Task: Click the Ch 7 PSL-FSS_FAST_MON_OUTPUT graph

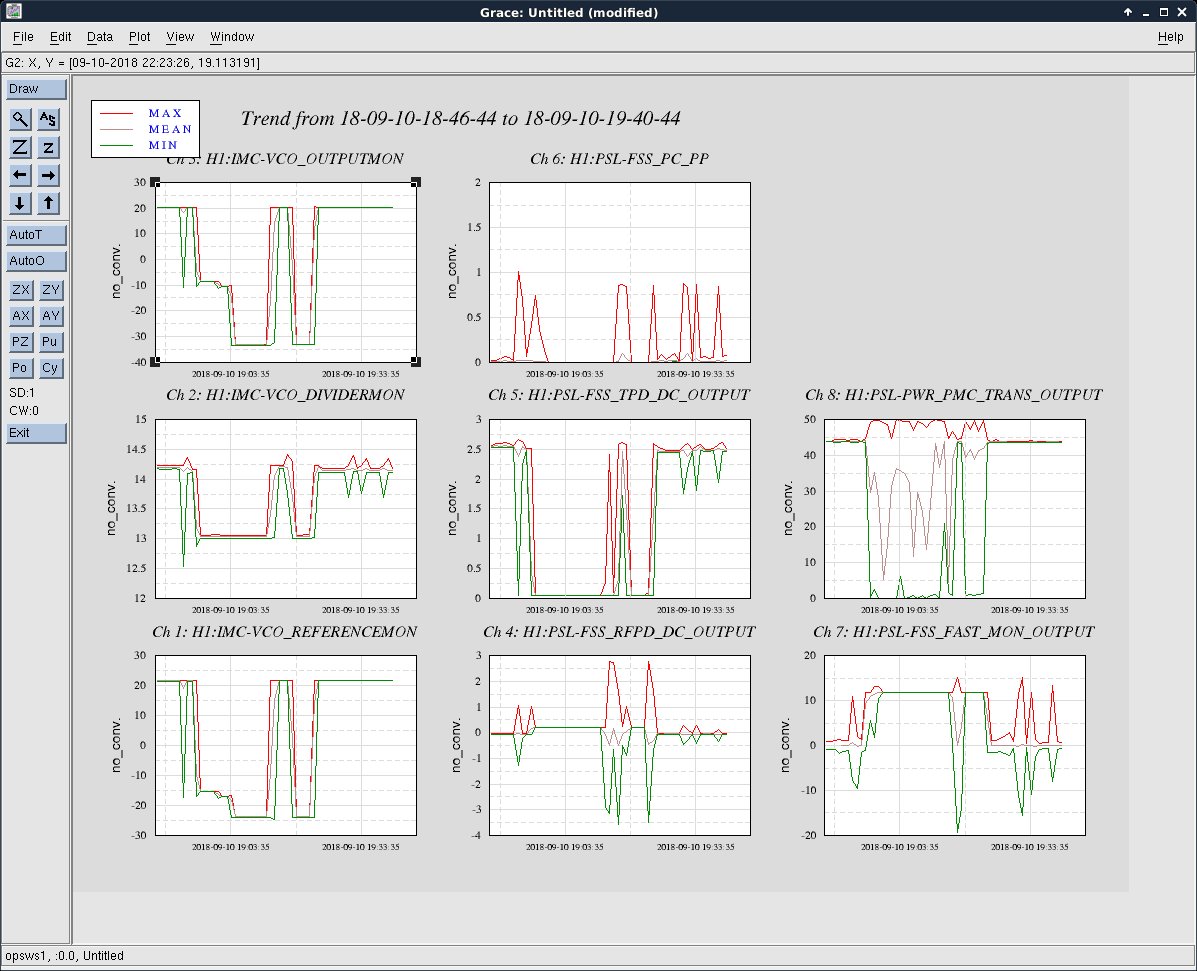Action: coord(955,745)
